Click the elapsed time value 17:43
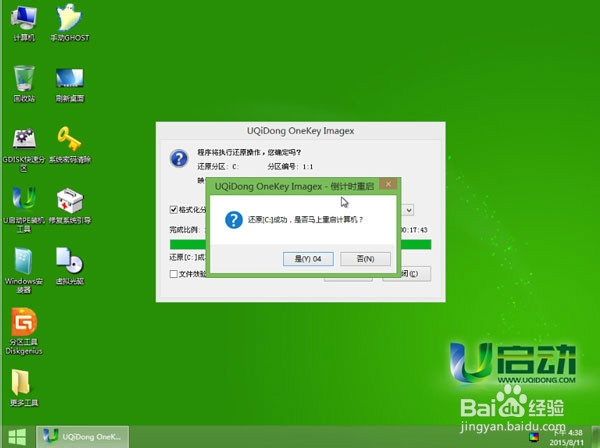This screenshot has width=600, height=448. click(x=414, y=230)
